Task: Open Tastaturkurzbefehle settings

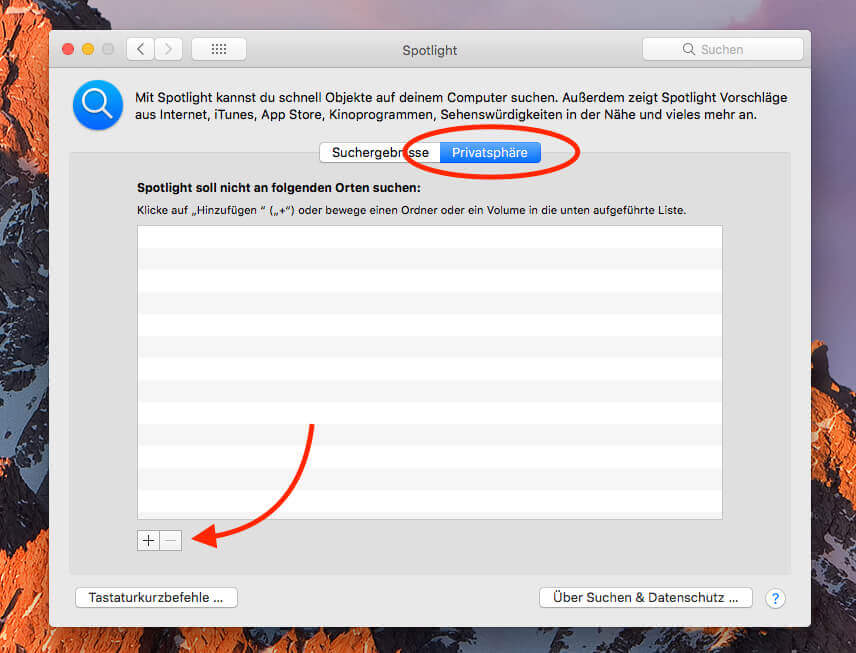Action: (x=156, y=597)
